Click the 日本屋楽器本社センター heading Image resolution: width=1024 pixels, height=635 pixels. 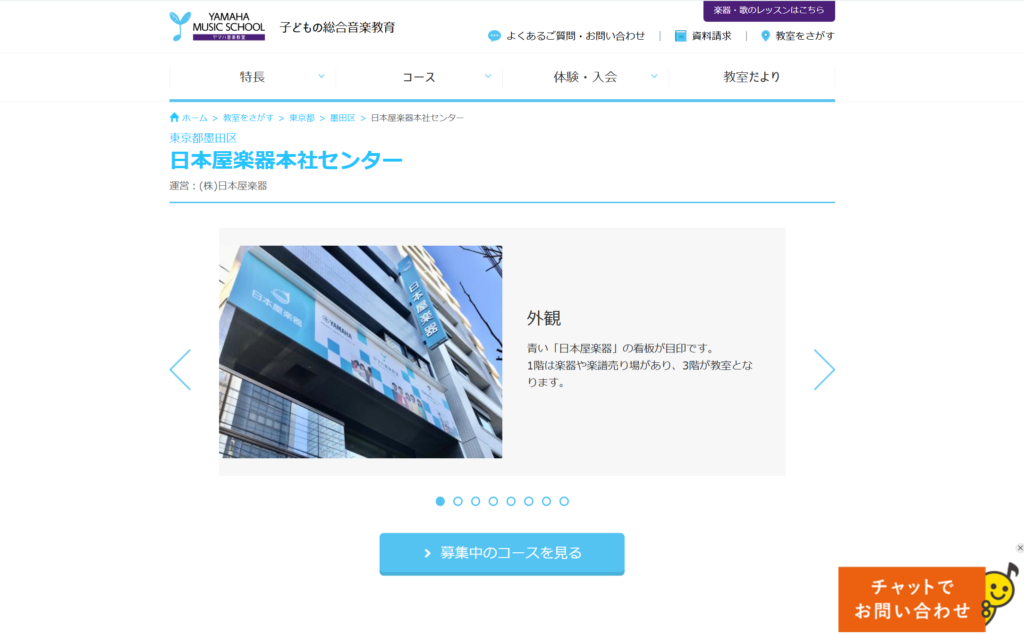coord(286,160)
